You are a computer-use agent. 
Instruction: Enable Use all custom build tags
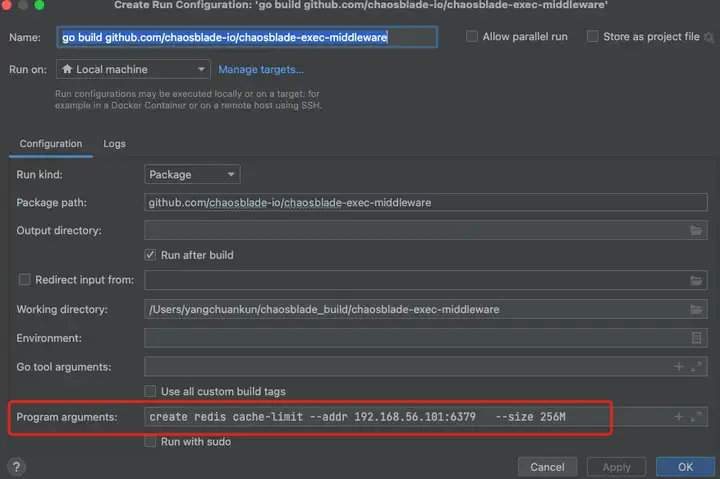coord(150,391)
